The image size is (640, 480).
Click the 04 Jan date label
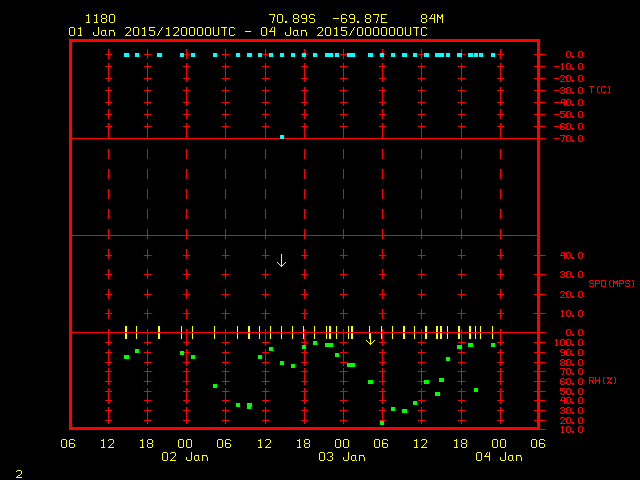[498, 457]
